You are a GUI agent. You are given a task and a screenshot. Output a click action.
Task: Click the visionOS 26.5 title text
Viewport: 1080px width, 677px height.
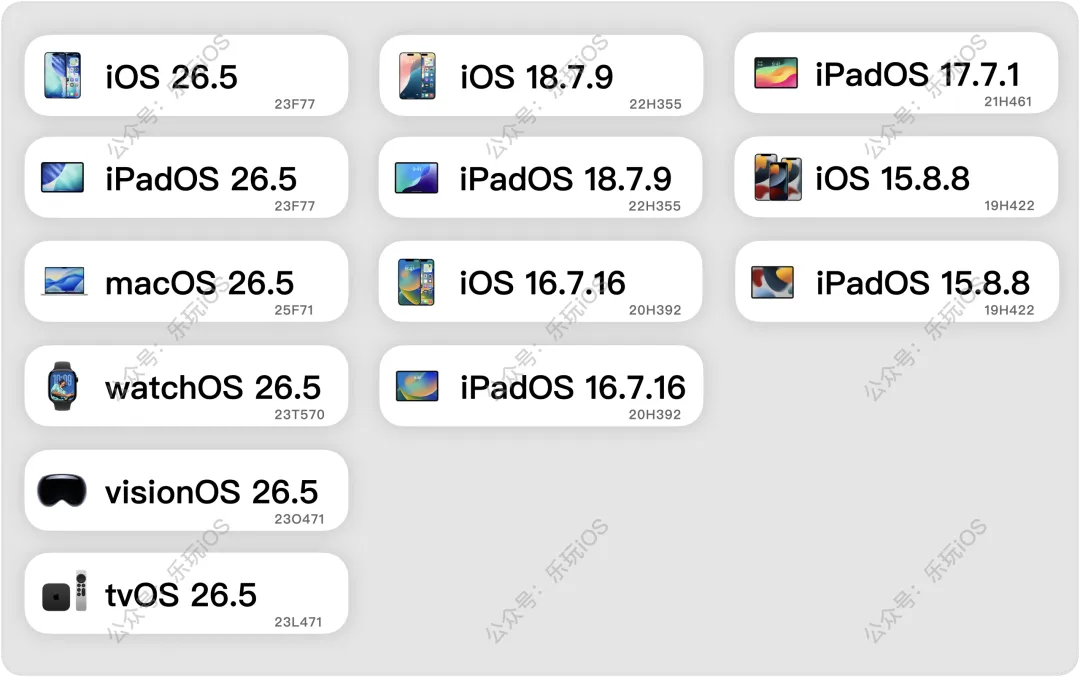point(211,492)
